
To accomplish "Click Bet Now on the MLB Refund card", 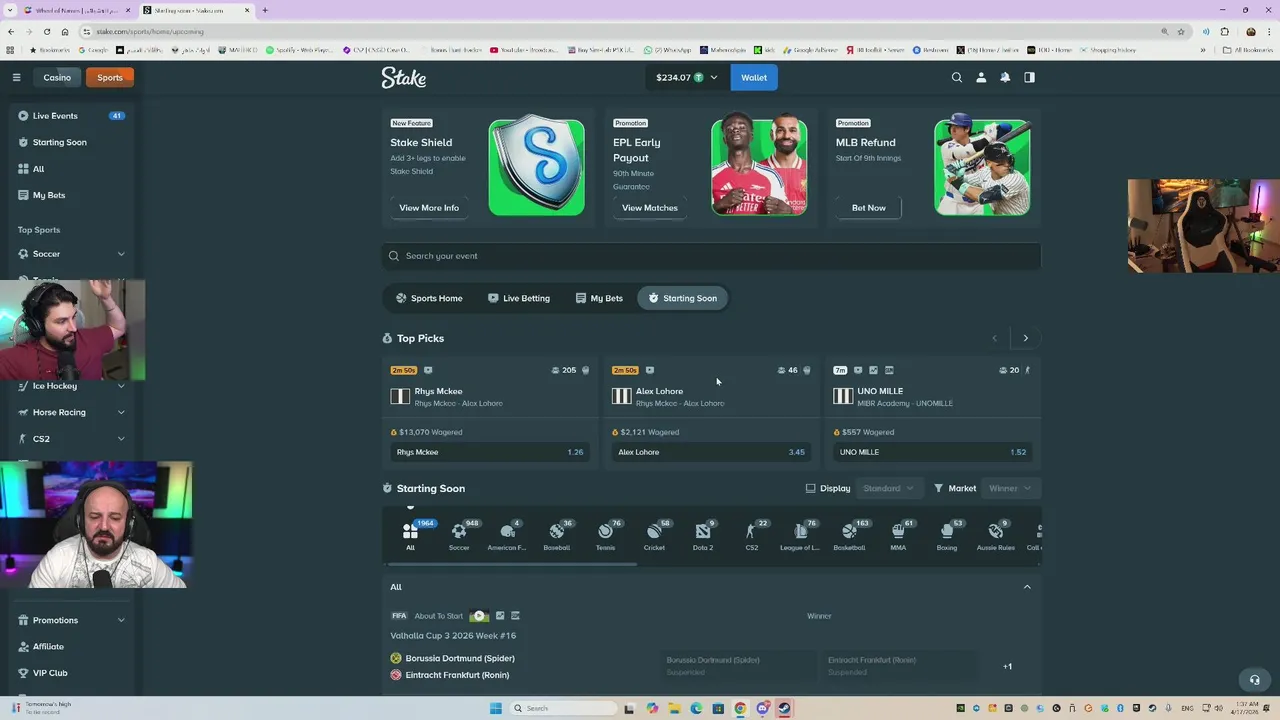I will [869, 208].
